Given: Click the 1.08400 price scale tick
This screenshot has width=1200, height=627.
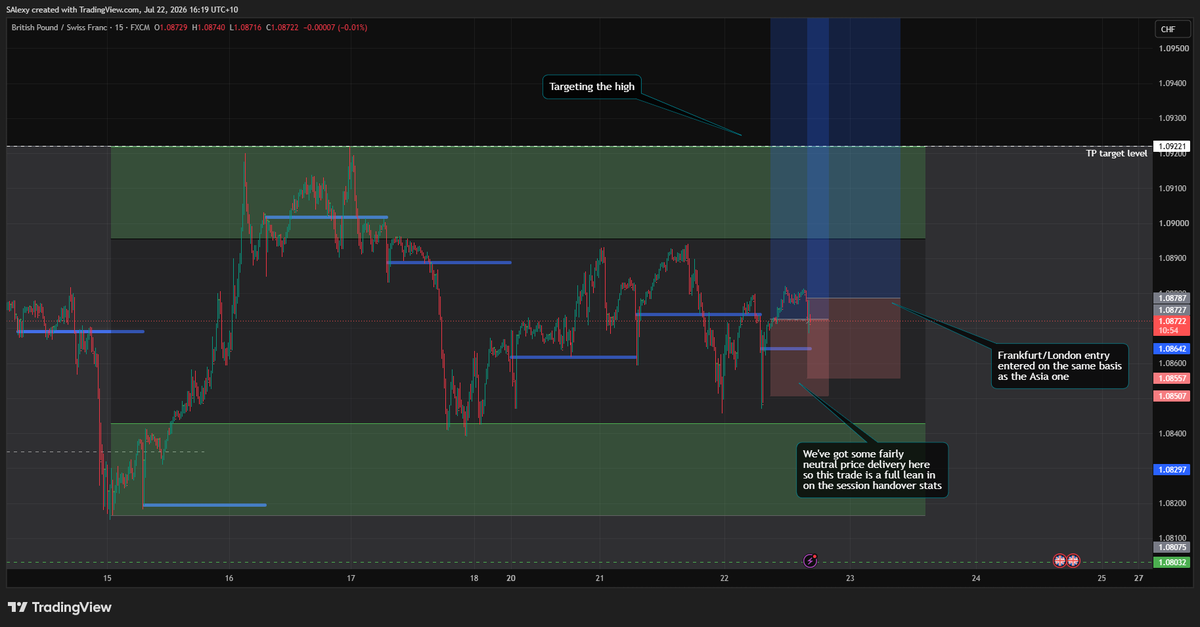Looking at the screenshot, I should 1172,433.
